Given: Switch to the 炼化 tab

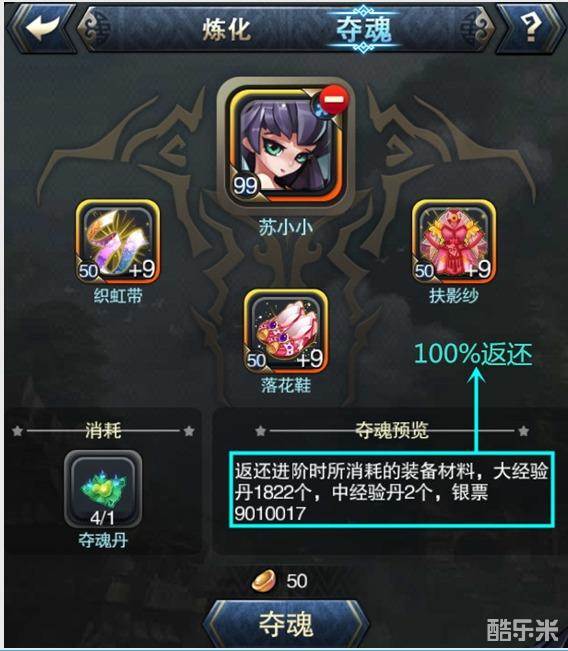Looking at the screenshot, I should coord(227,29).
